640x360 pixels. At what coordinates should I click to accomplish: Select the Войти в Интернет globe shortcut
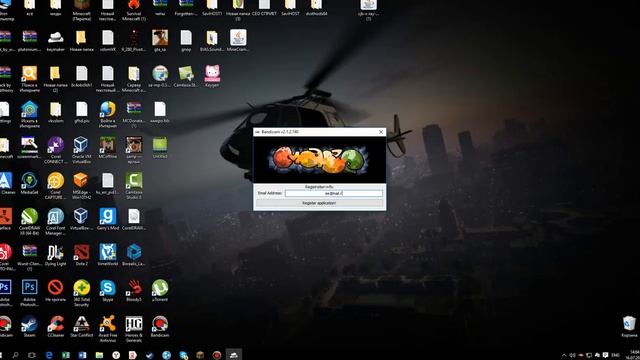[108, 114]
